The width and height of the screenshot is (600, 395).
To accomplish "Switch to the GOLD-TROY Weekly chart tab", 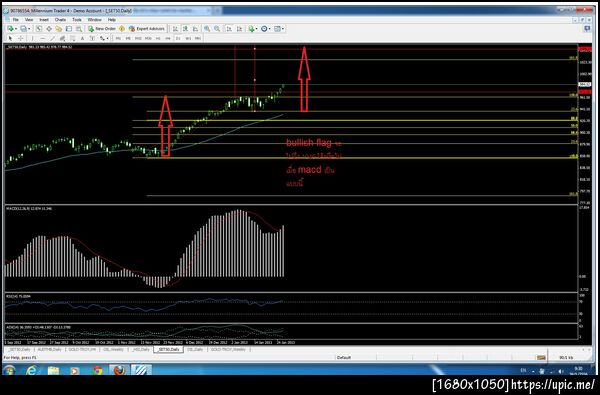I will 228,349.
